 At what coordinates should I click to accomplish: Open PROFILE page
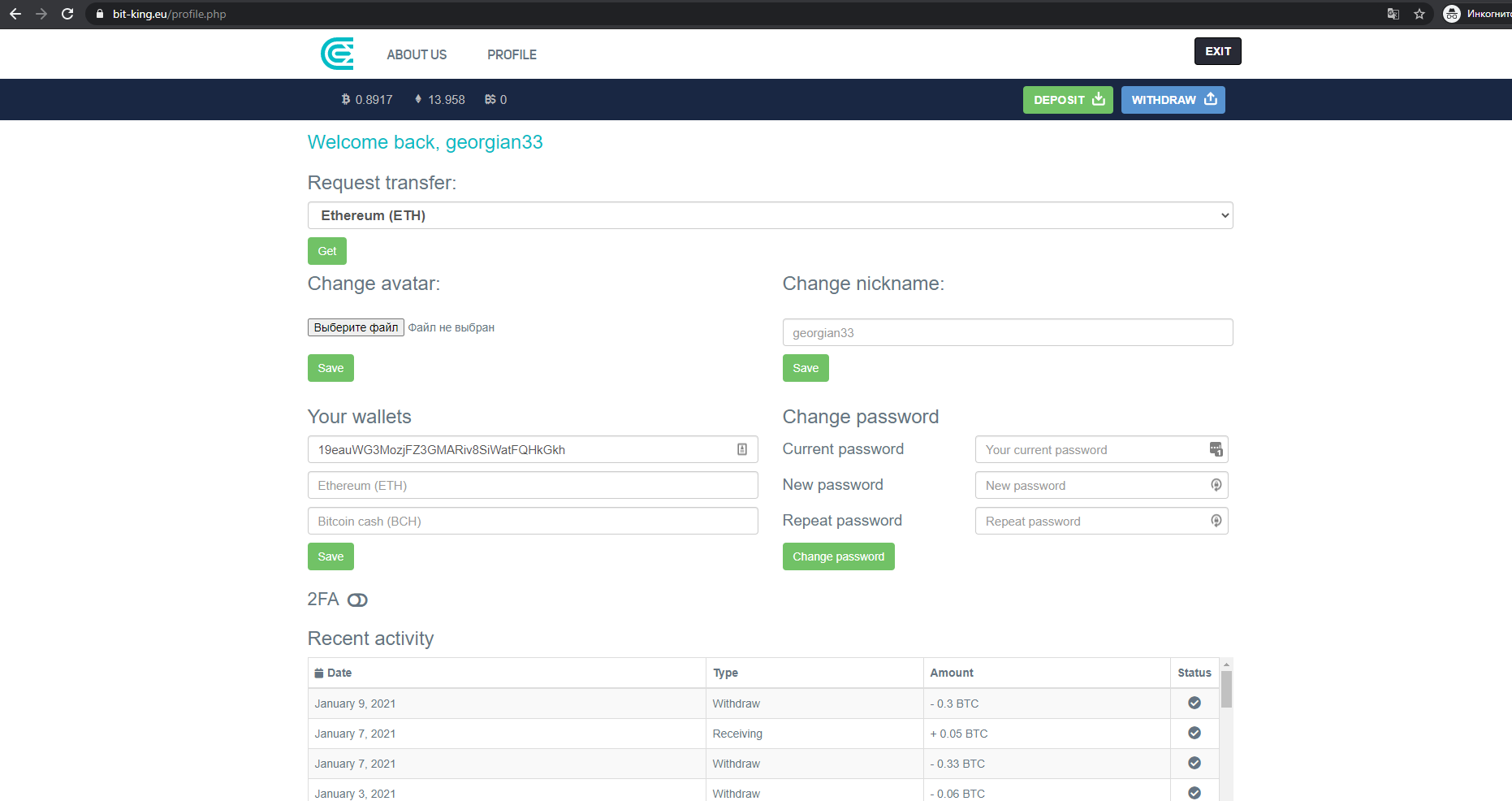(x=512, y=54)
